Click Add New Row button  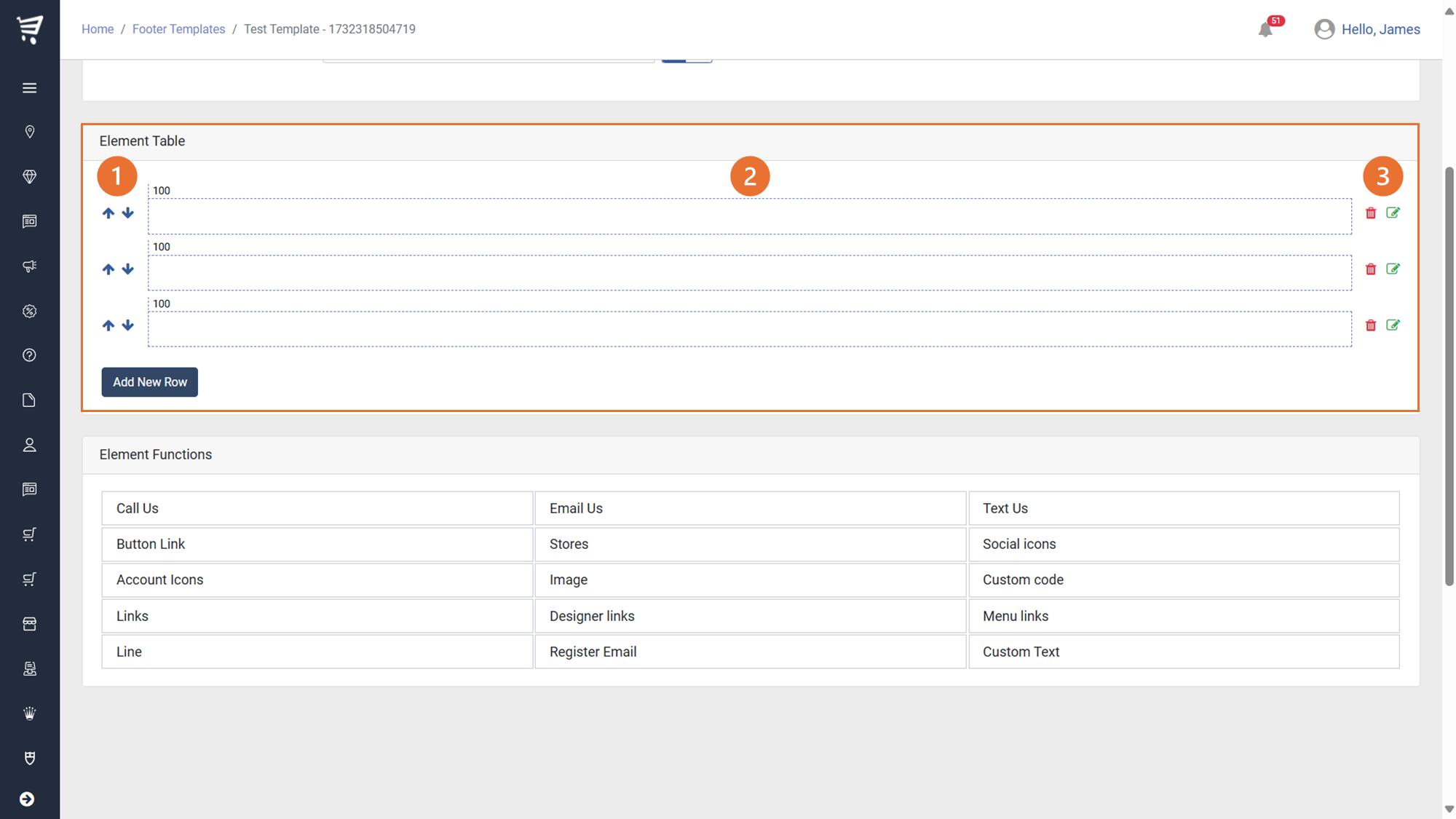pos(149,382)
